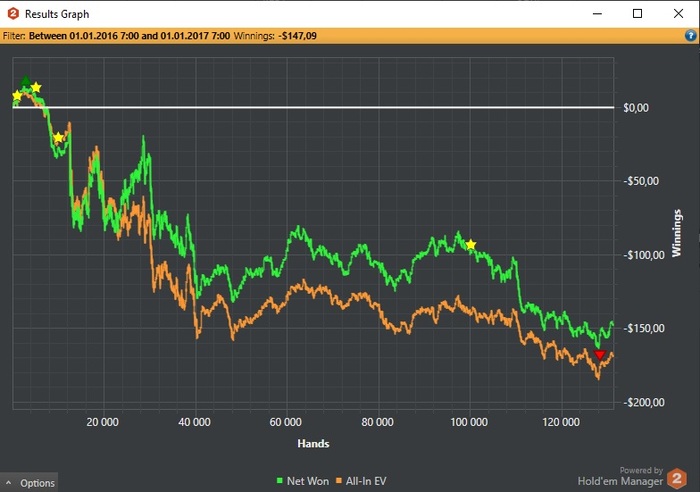Maximize the Results Graph window
This screenshot has height=492, width=700.
(638, 14)
